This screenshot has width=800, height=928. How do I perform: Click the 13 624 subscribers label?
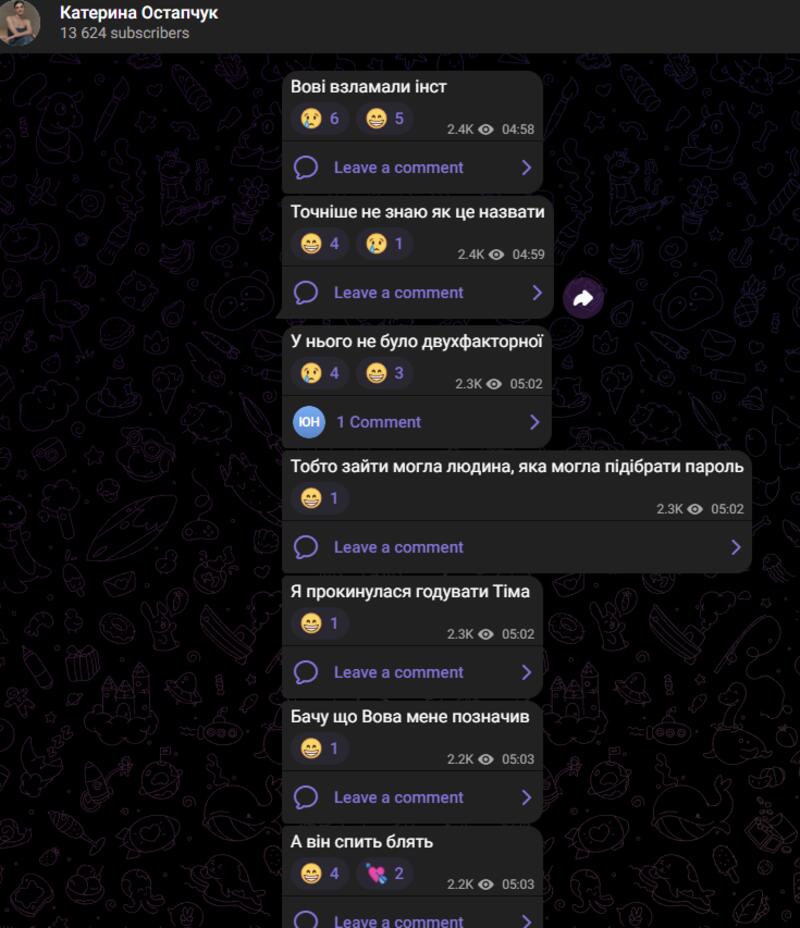125,33
